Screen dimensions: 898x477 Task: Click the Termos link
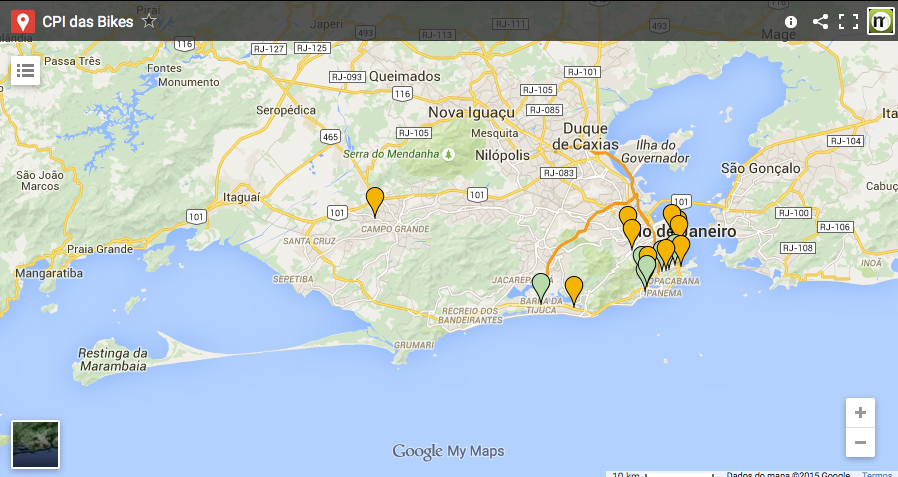pos(876,474)
